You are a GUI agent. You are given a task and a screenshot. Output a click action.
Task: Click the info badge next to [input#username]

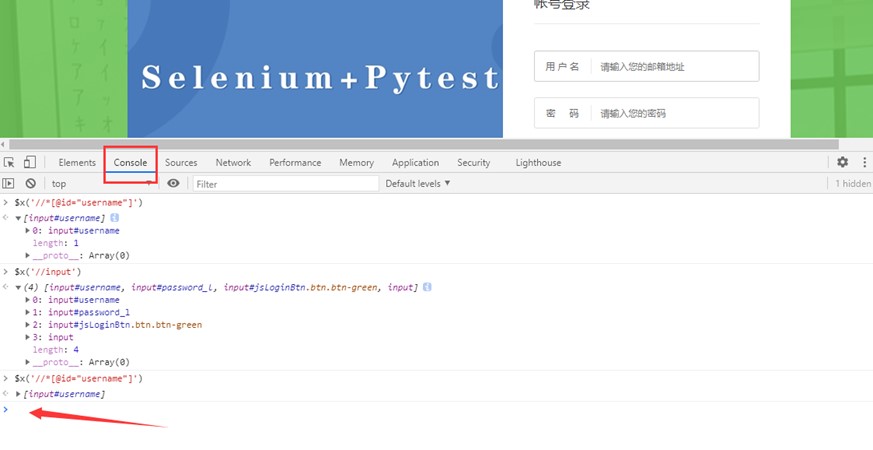click(x=115, y=218)
